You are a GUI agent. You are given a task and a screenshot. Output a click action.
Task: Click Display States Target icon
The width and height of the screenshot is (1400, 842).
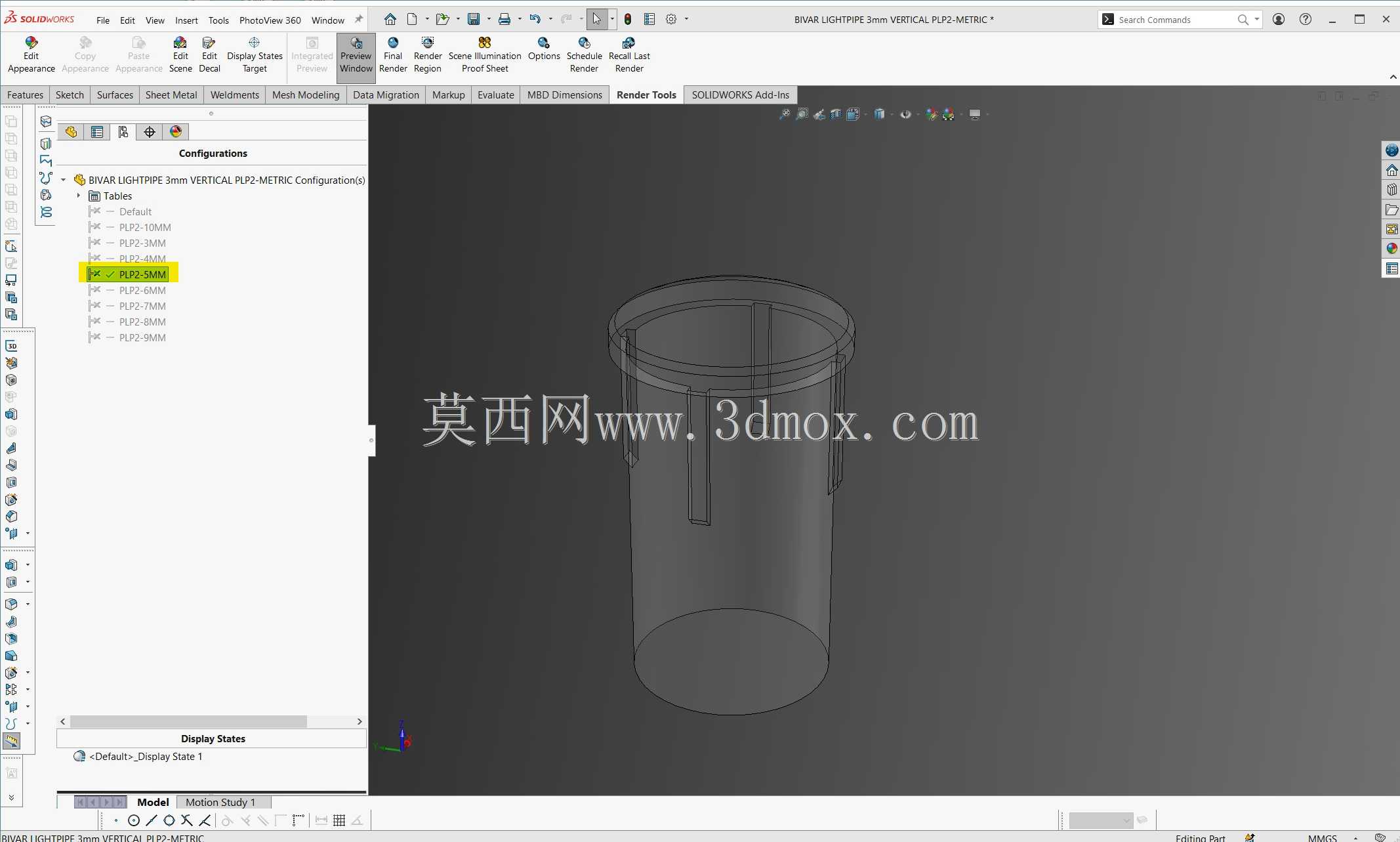[x=255, y=56]
